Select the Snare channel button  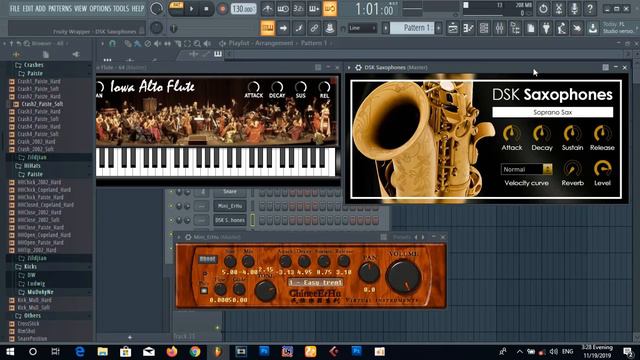pos(230,191)
